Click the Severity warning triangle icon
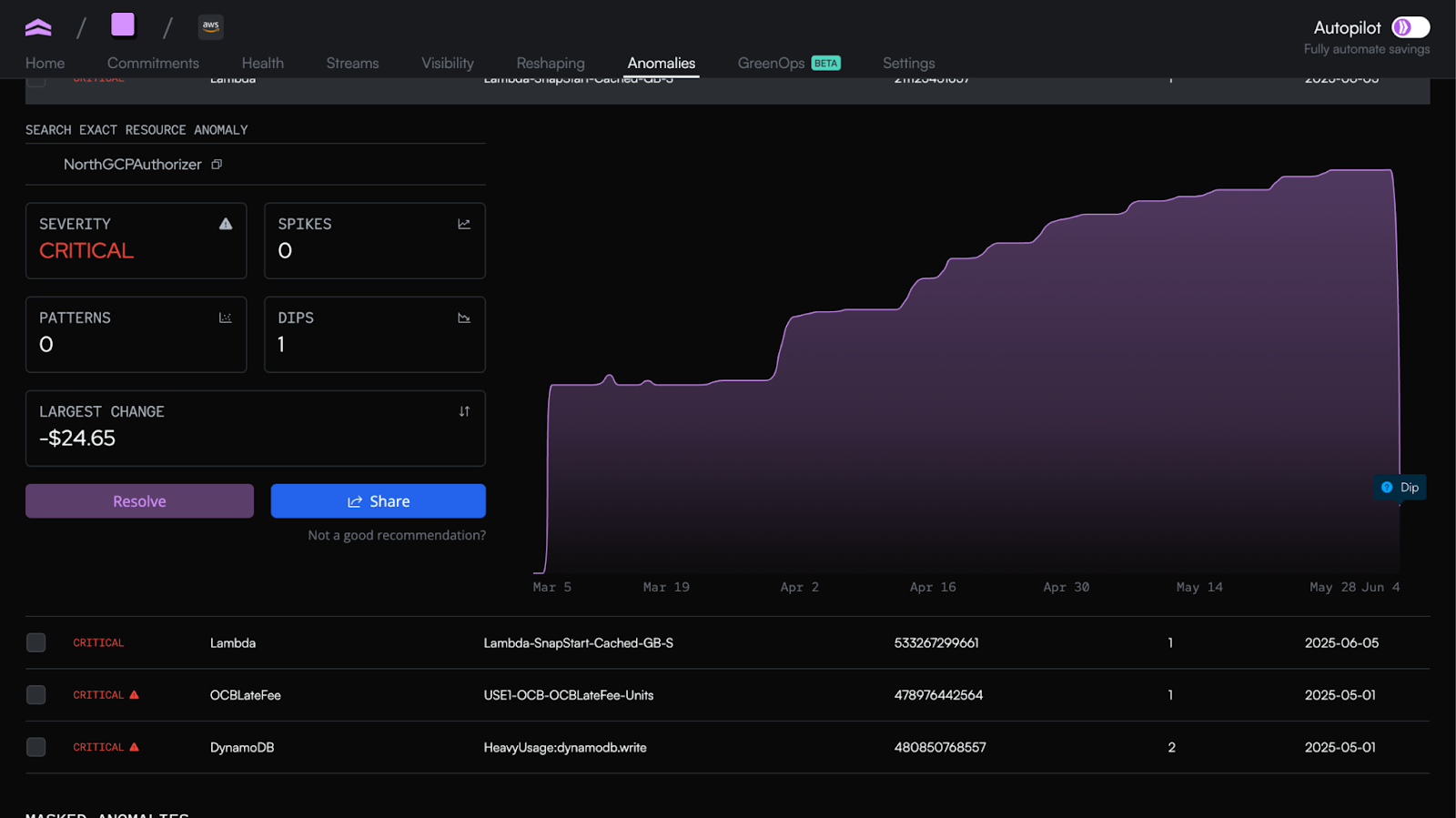The image size is (1456, 818). click(x=226, y=224)
